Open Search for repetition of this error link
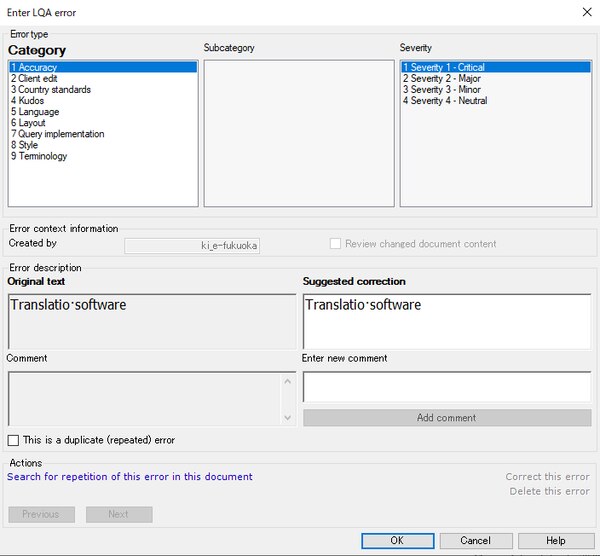The width and height of the screenshot is (600, 556). point(130,477)
